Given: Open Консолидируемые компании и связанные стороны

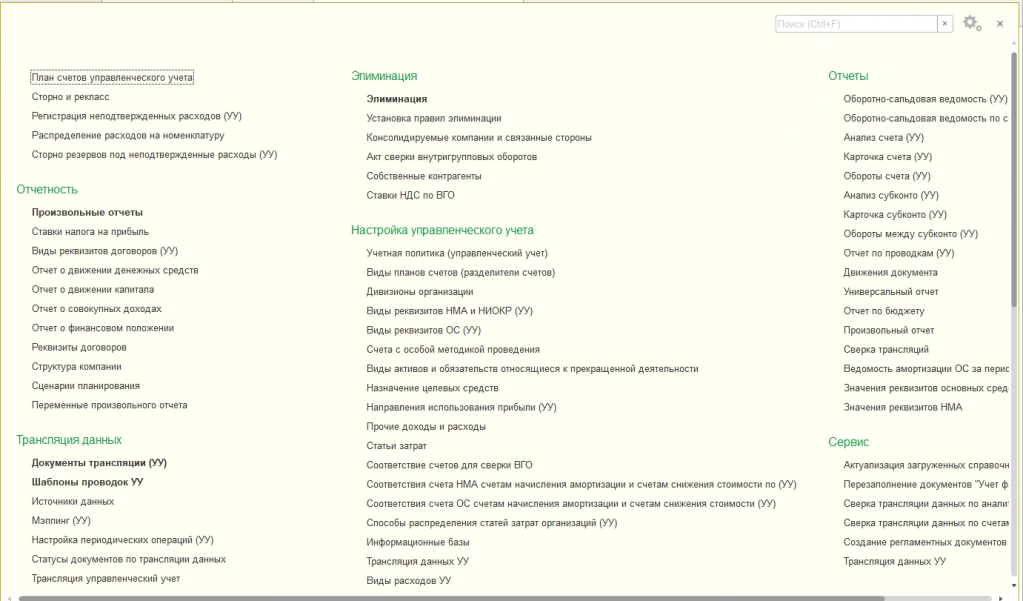Looking at the screenshot, I should pos(479,138).
